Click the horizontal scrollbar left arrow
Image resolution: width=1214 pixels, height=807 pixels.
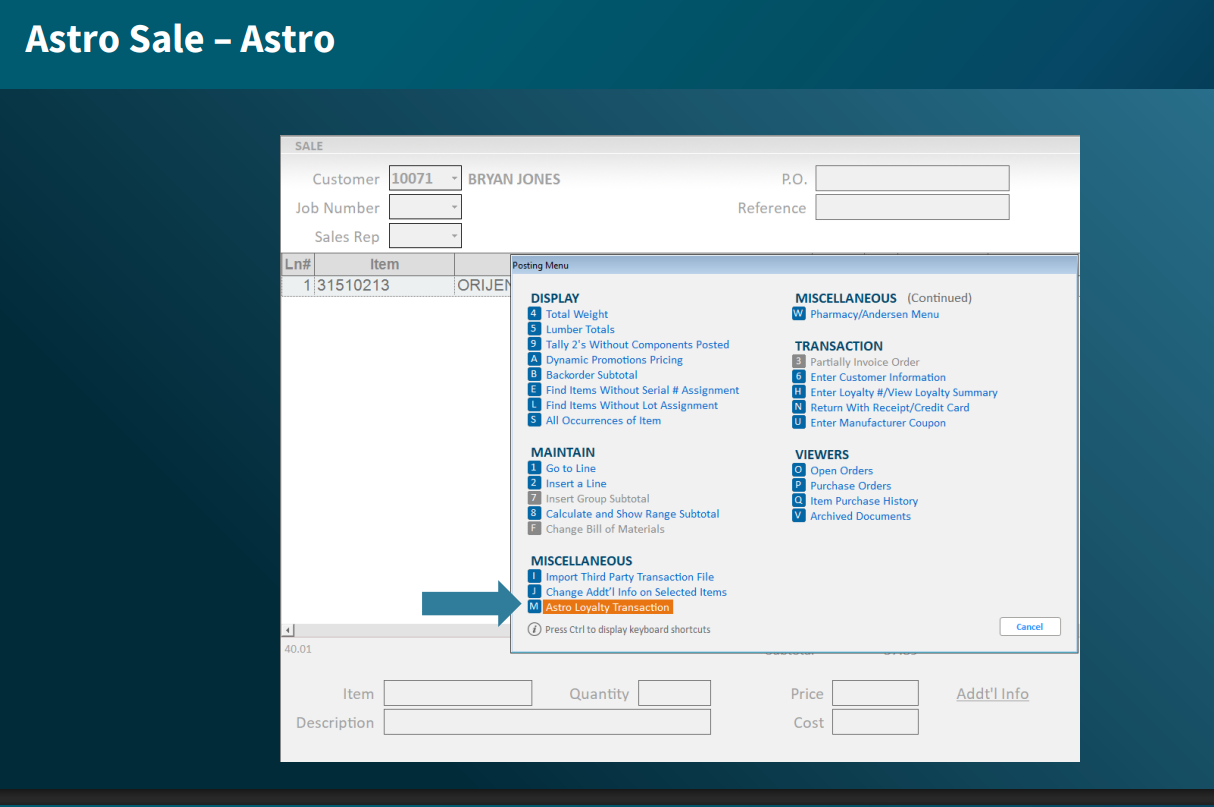289,631
